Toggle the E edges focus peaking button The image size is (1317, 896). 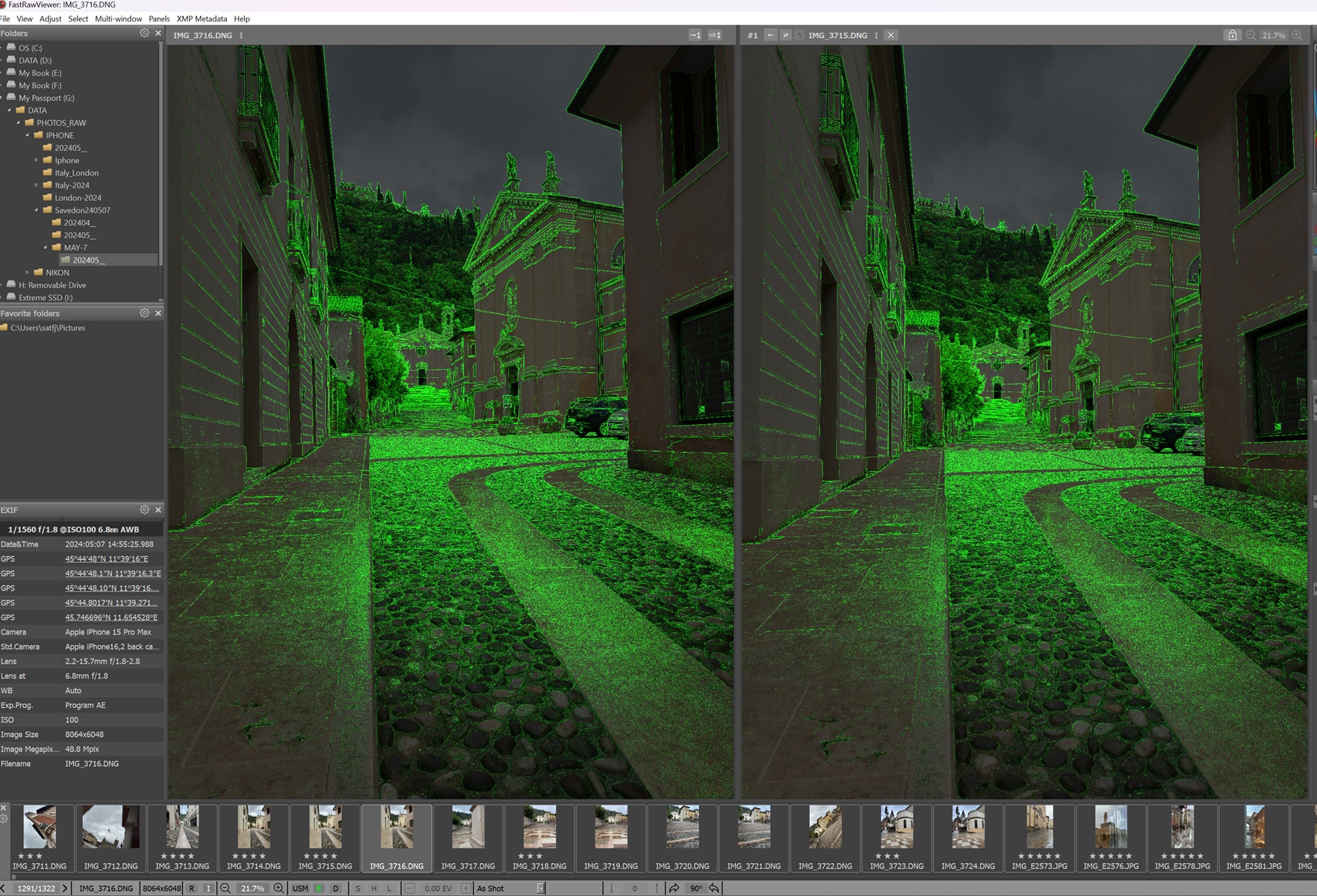pyautogui.click(x=319, y=888)
